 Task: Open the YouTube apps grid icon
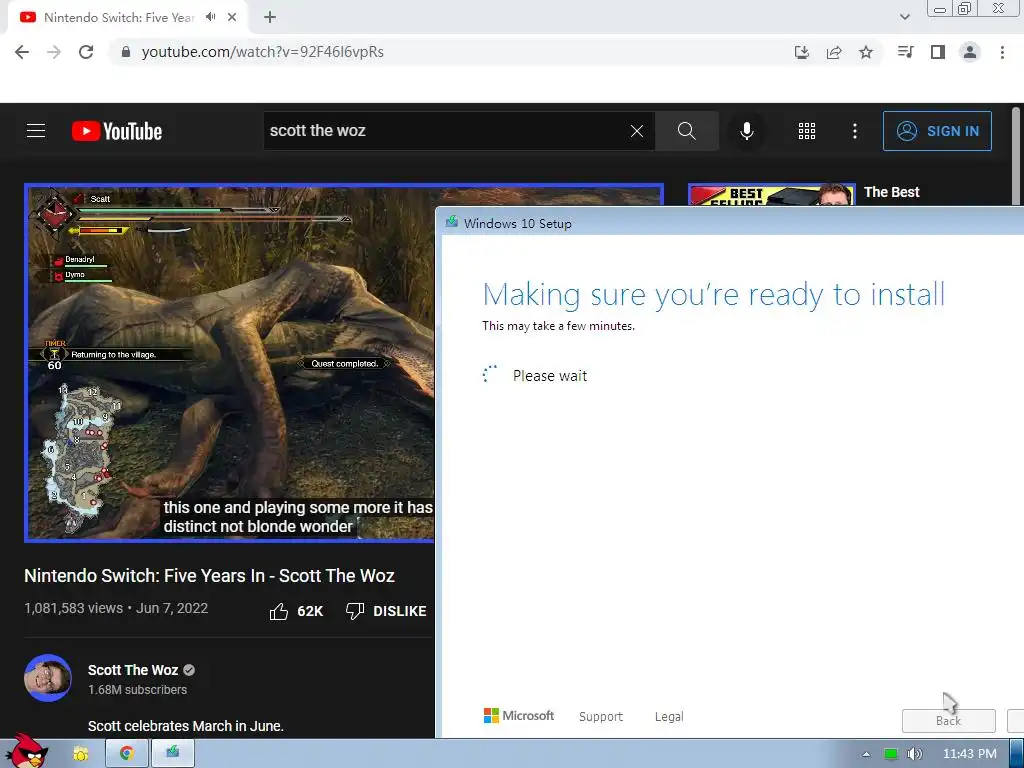coord(807,131)
